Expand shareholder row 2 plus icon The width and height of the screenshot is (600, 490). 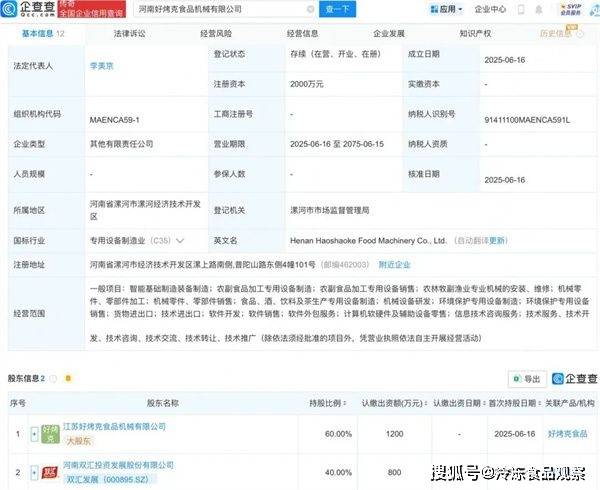point(34,473)
